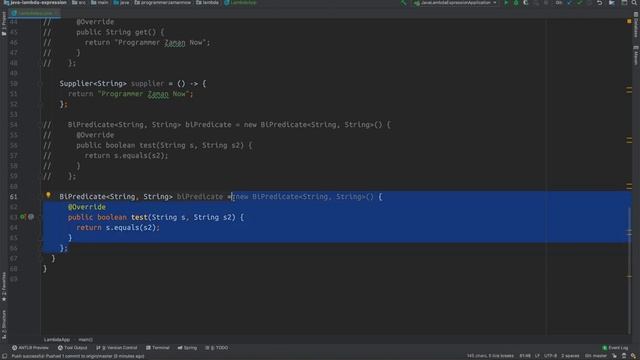Click the 2 spaces indent status entry
Viewport: 640px width, 360px height.
570,356
